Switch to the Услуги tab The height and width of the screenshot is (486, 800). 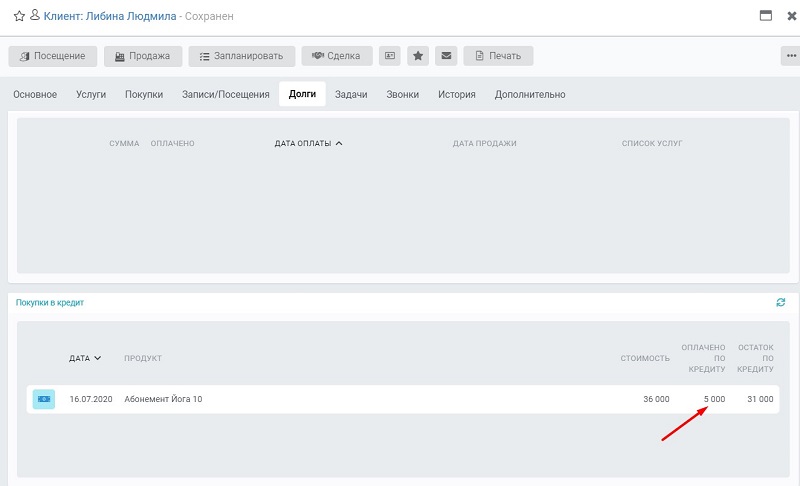pyautogui.click(x=91, y=94)
